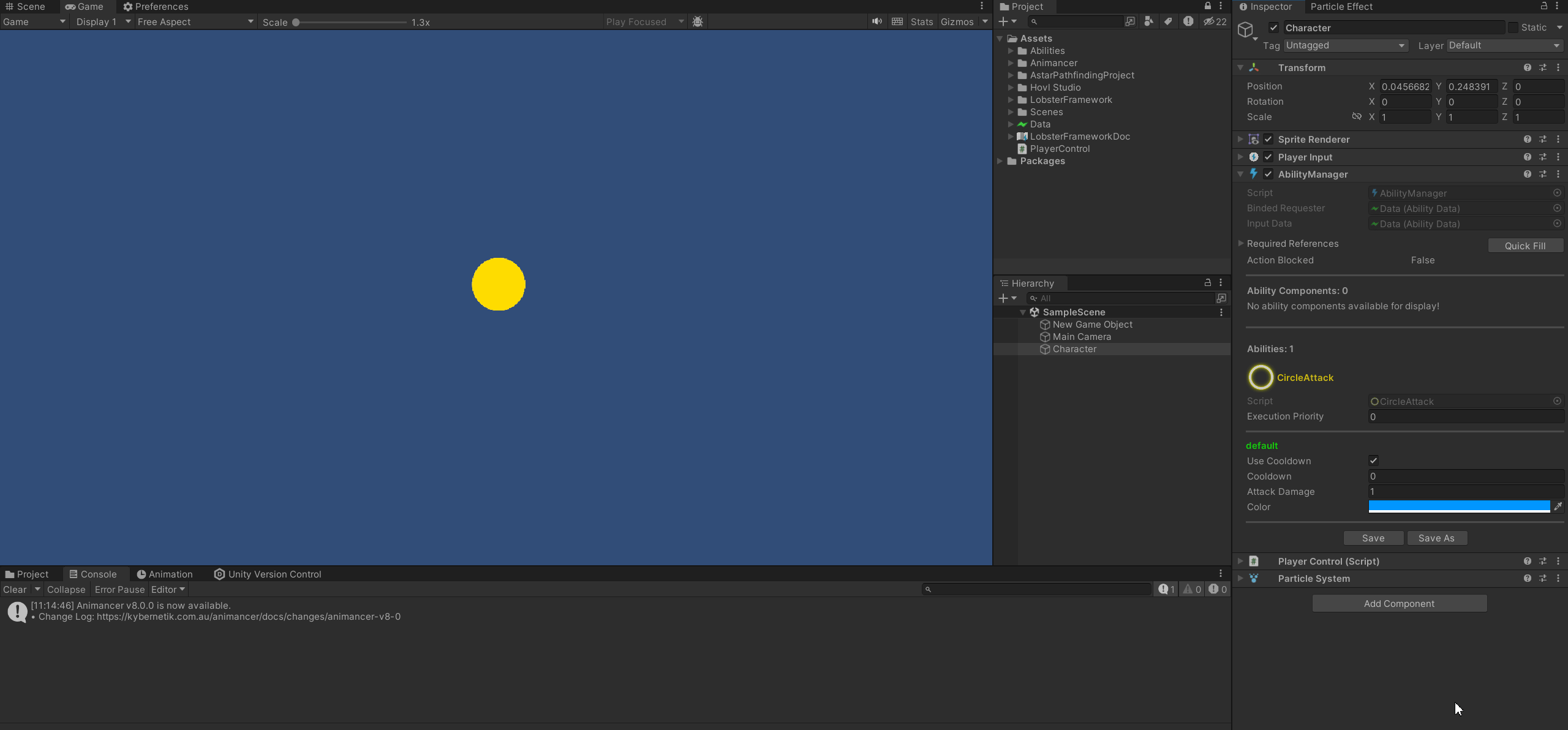This screenshot has height=730, width=1568.
Task: Mute audio in the Game view
Action: click(x=877, y=21)
